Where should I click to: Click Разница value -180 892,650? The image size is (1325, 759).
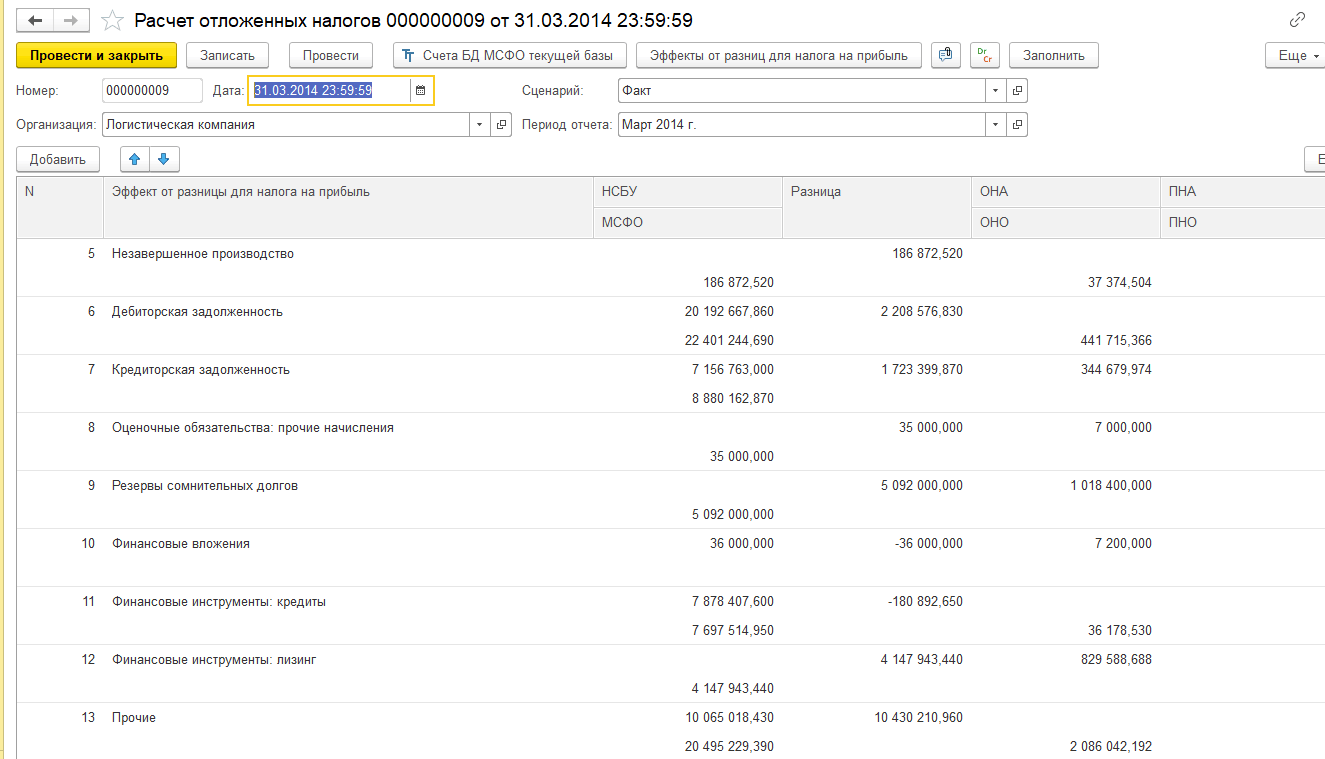[925, 602]
